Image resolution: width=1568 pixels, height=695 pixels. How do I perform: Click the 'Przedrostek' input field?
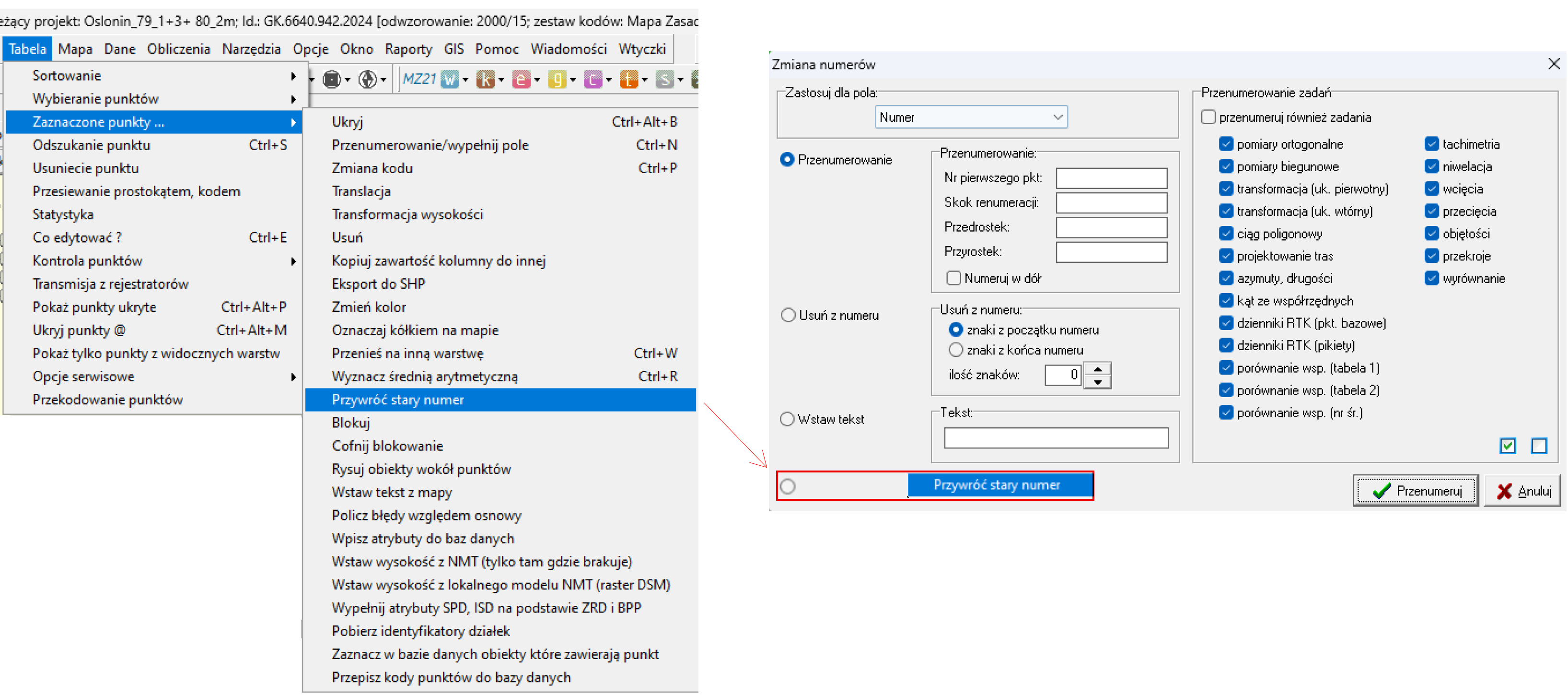[x=1111, y=227]
